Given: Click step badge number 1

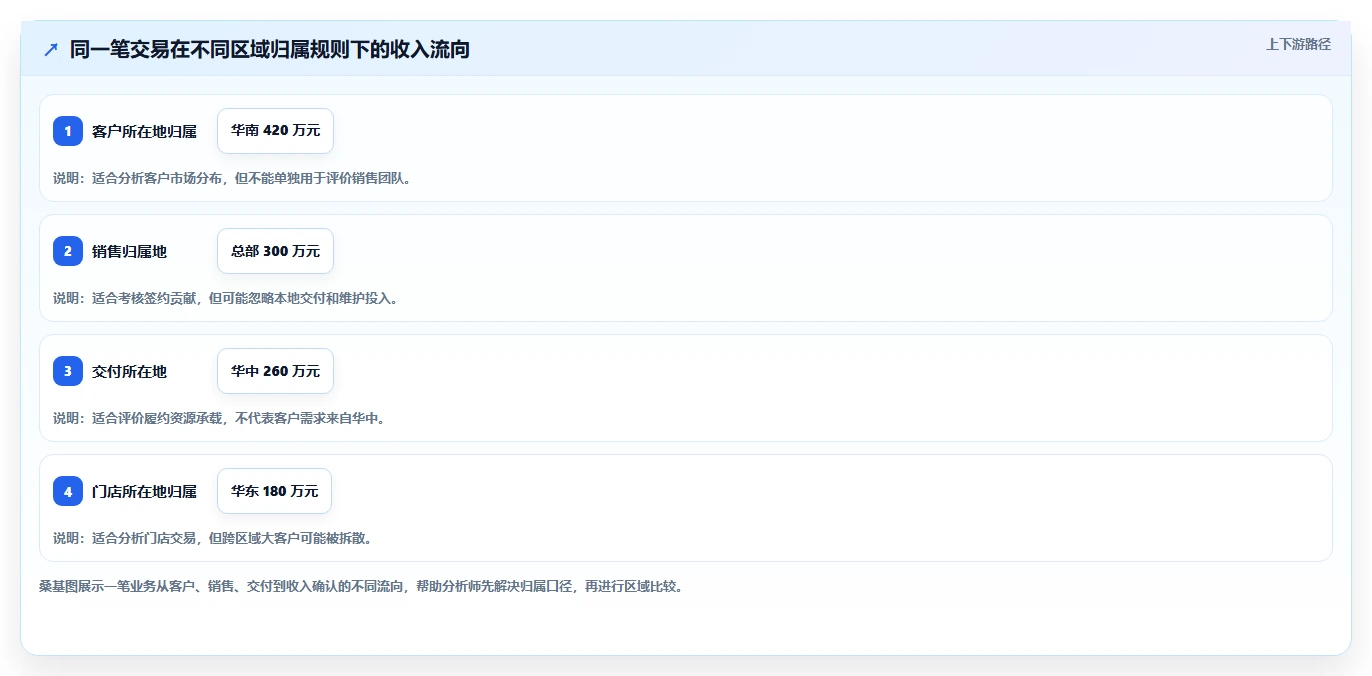Looking at the screenshot, I should [68, 131].
